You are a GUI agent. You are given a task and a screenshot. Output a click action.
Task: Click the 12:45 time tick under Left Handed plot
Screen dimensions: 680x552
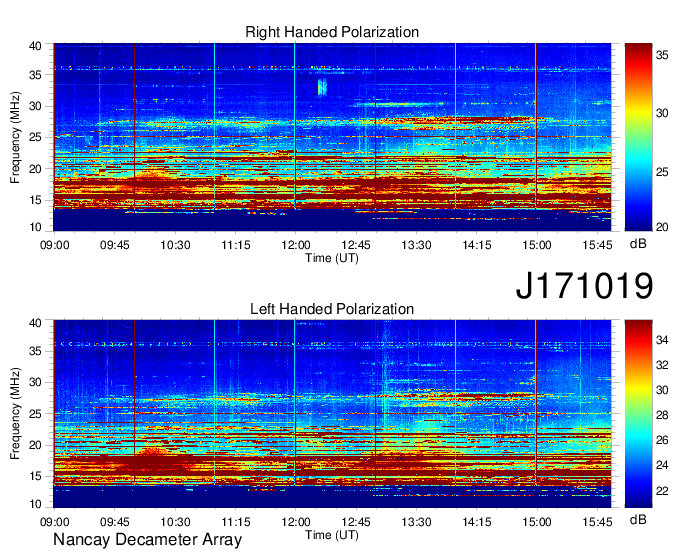pyautogui.click(x=356, y=522)
